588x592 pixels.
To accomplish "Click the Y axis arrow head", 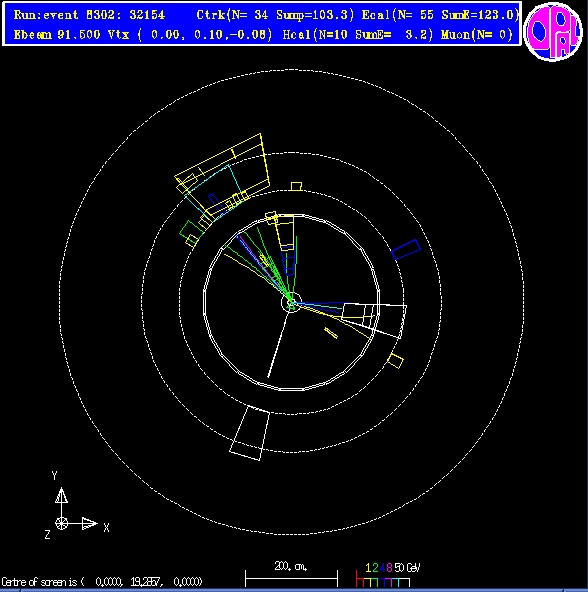I will [62, 495].
